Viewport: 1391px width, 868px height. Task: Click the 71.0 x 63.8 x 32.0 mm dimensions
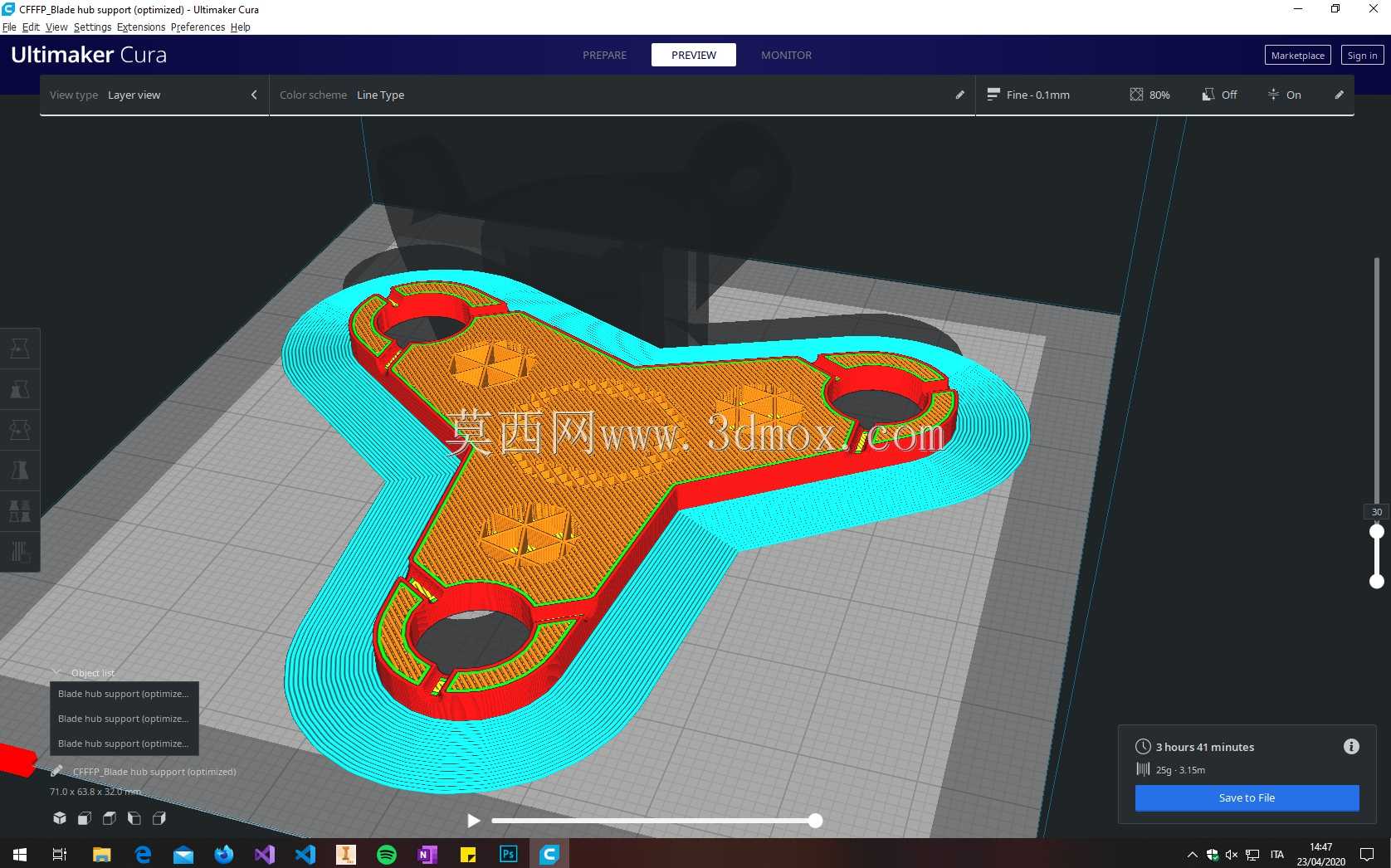(95, 792)
